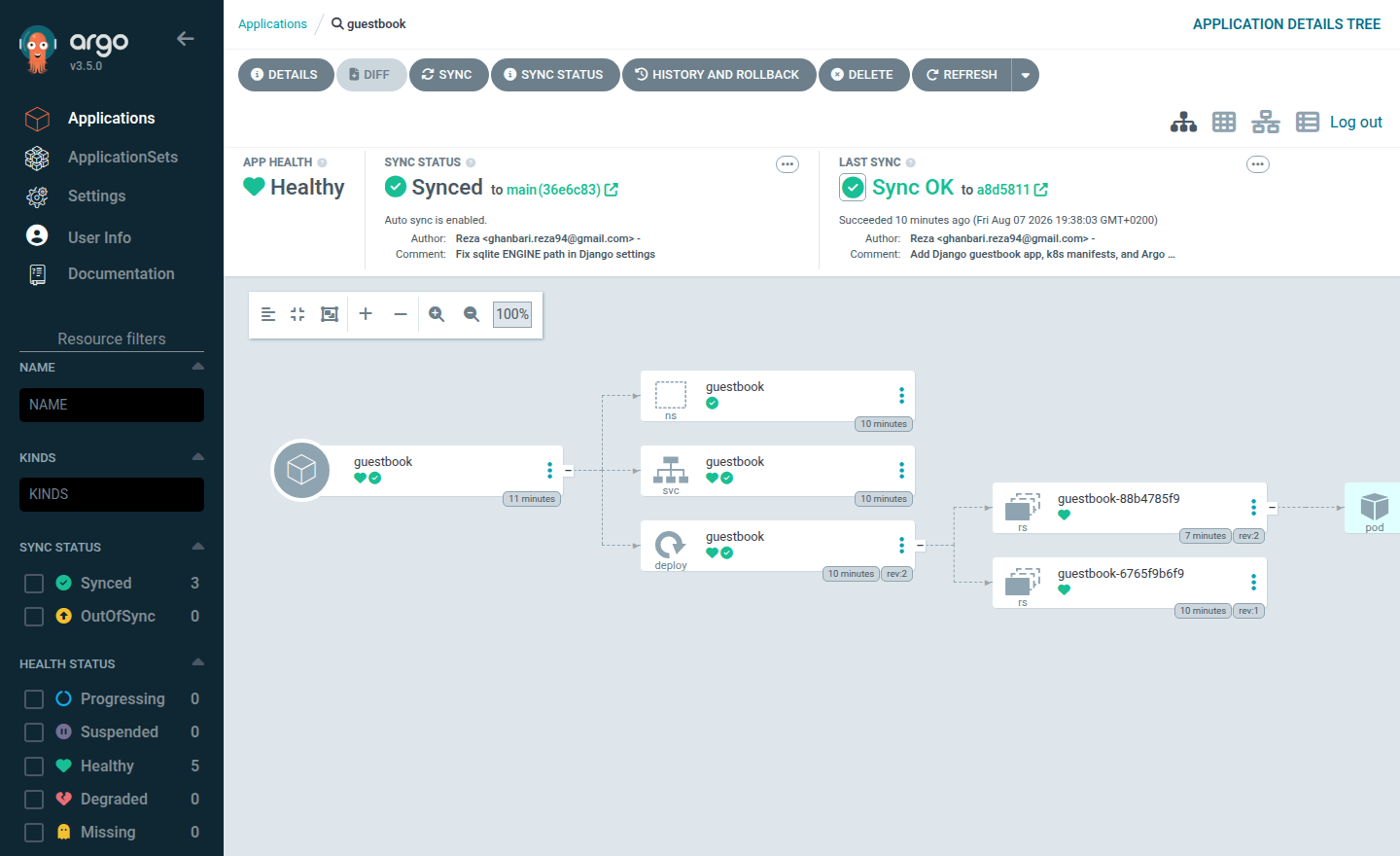Click the NAME filter input field
Screen dimensions: 1400x856
click(112, 405)
